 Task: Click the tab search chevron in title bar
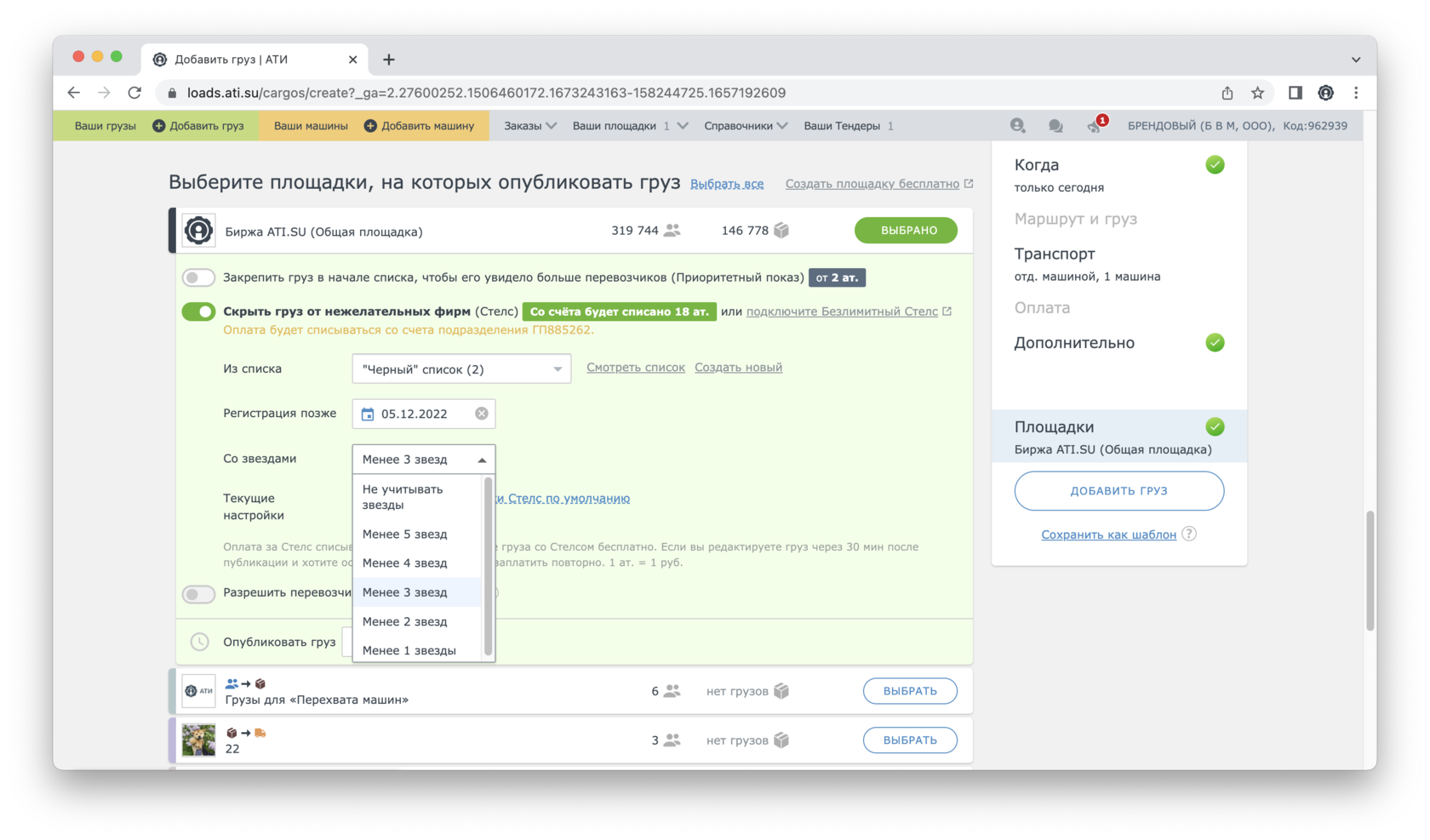(1356, 60)
